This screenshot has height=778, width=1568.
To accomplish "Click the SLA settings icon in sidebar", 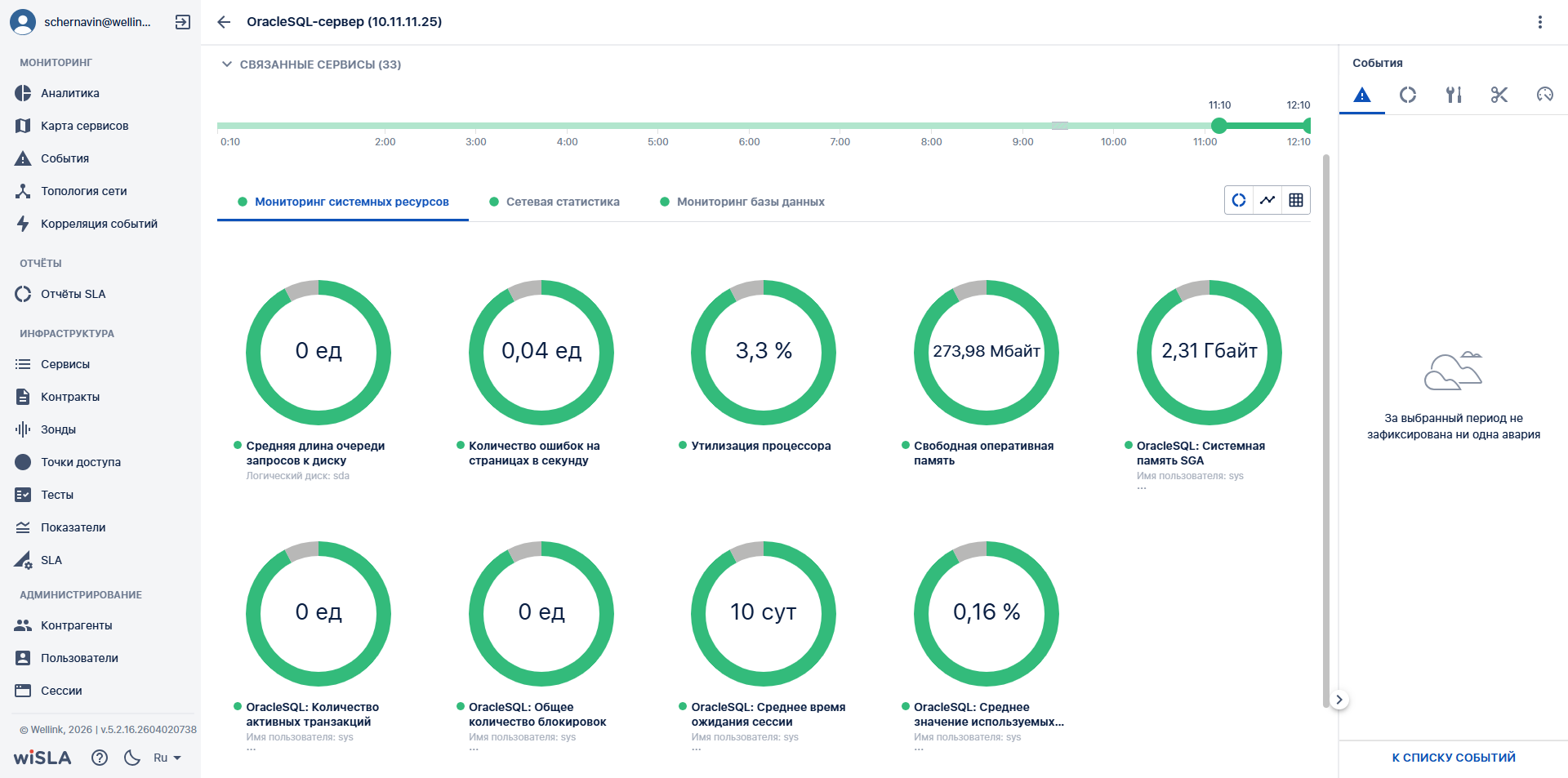I will tap(23, 560).
